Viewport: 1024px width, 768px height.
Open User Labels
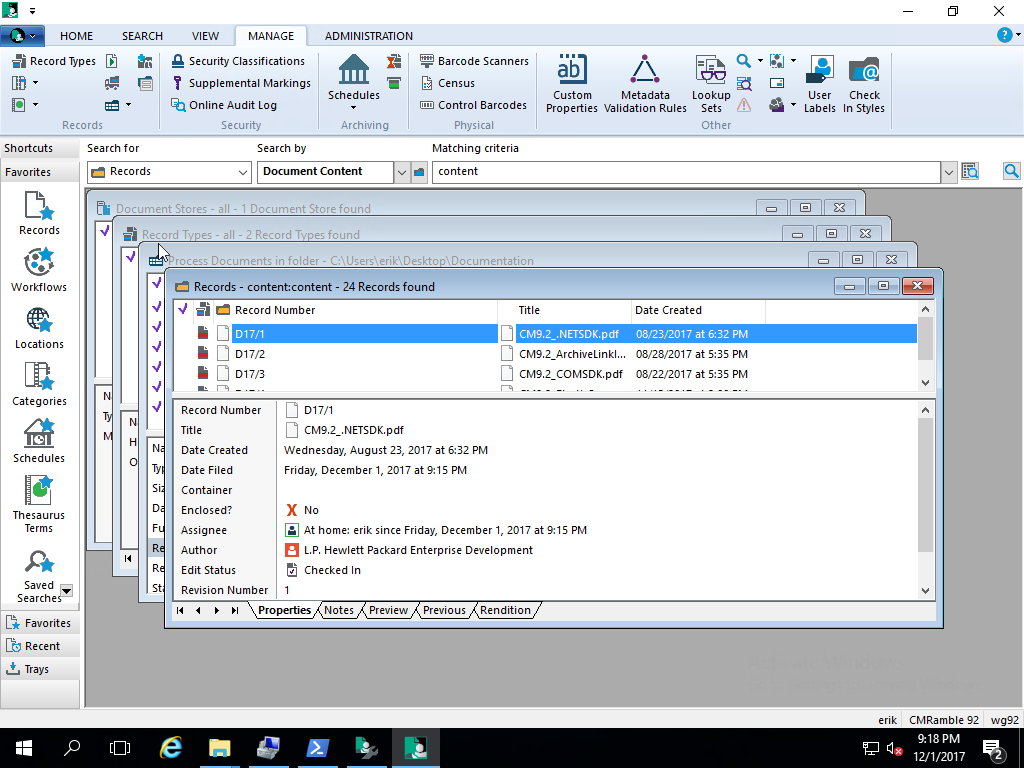point(820,84)
